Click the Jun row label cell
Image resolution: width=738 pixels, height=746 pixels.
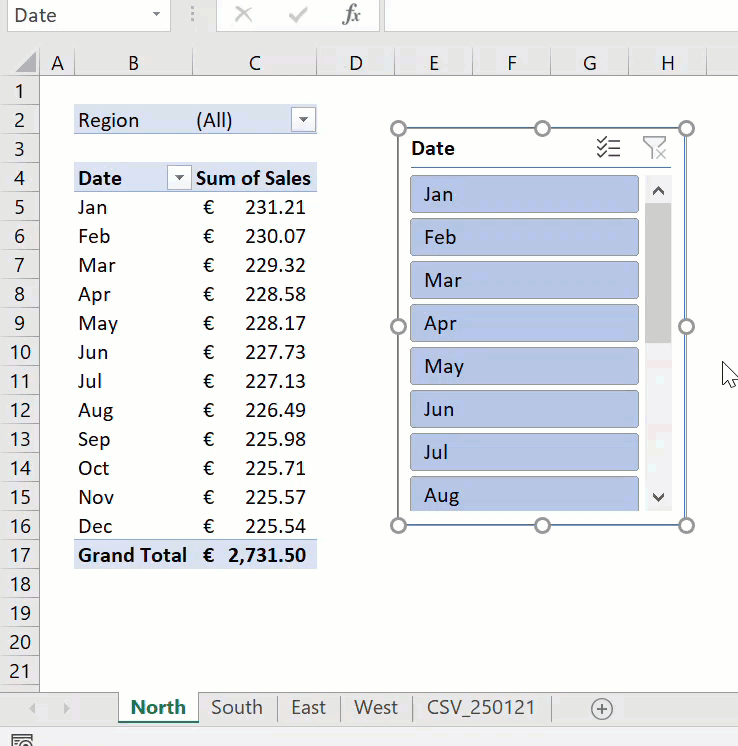(x=133, y=353)
